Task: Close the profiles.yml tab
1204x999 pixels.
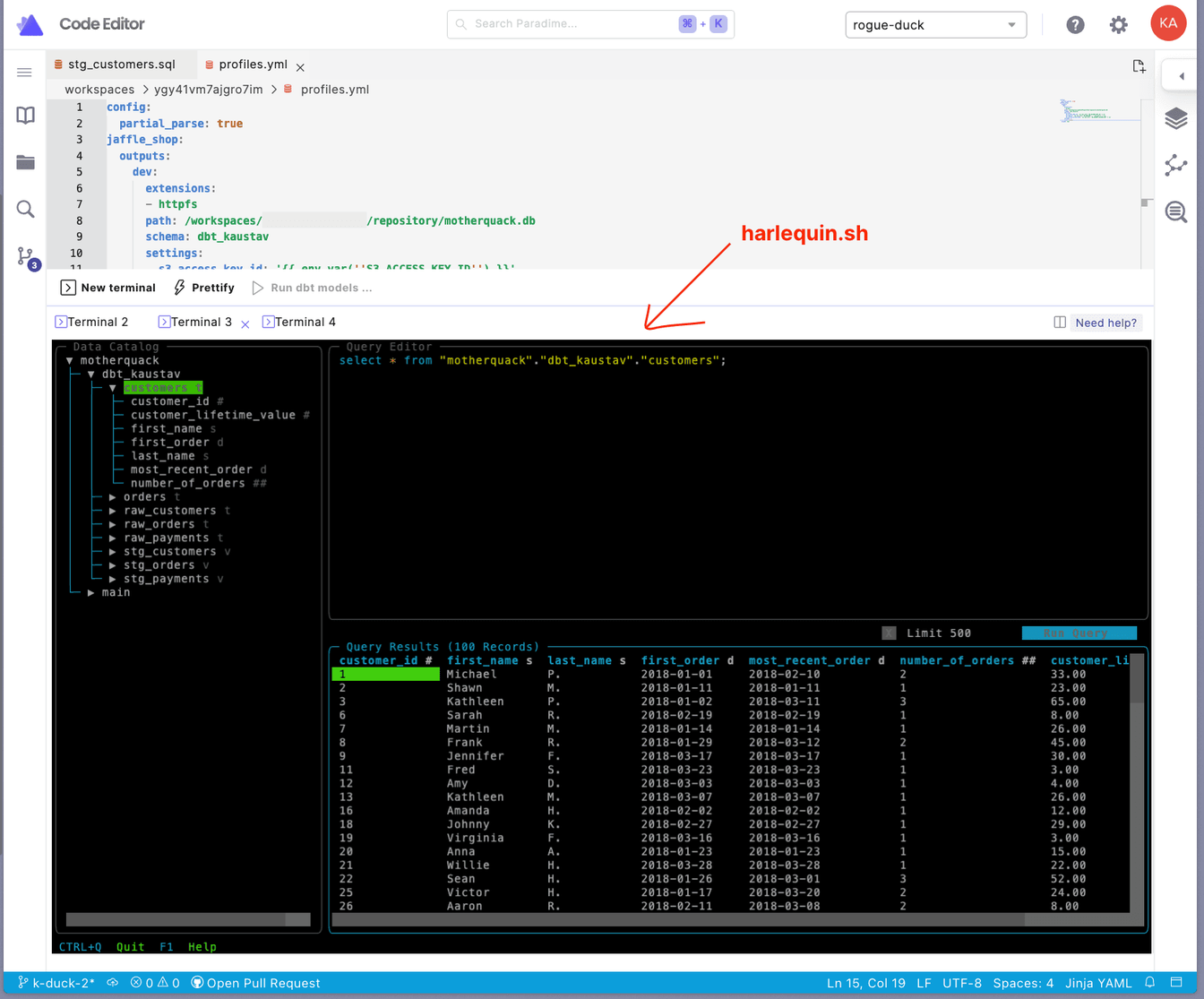Action: [x=301, y=67]
